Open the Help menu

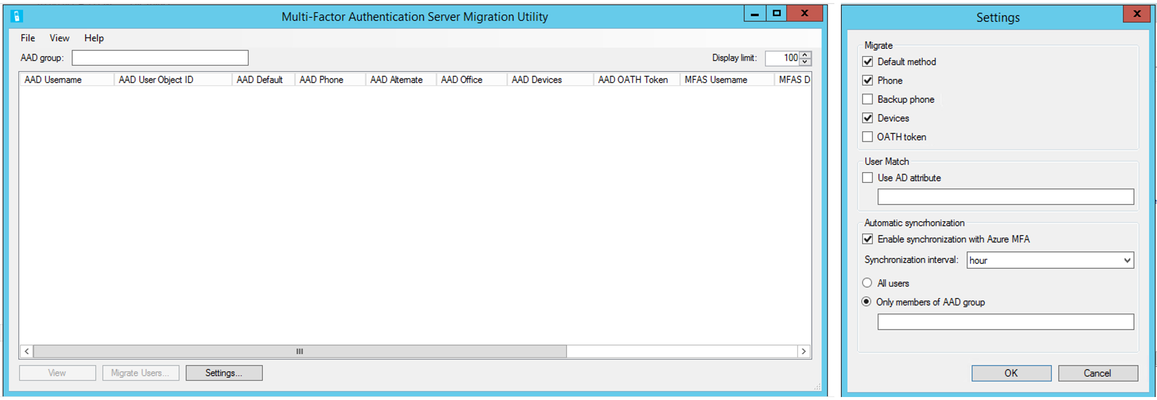click(x=94, y=38)
